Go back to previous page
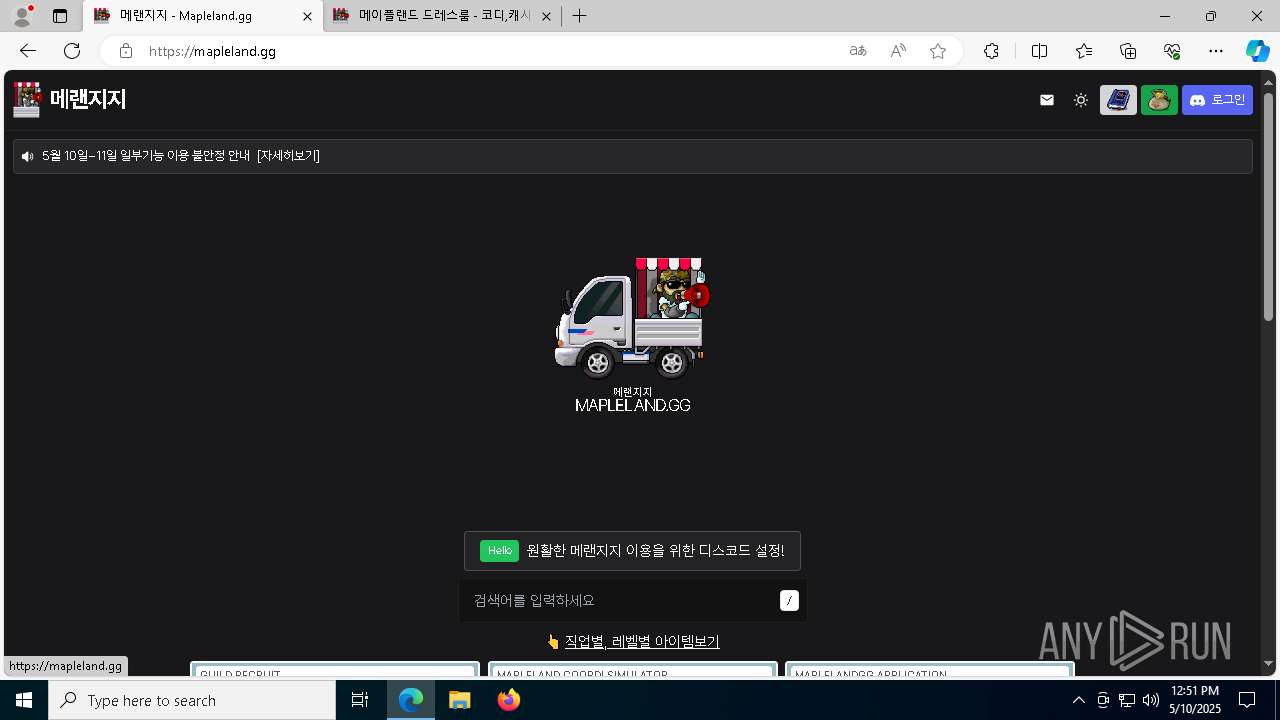1280x720 pixels. point(28,51)
